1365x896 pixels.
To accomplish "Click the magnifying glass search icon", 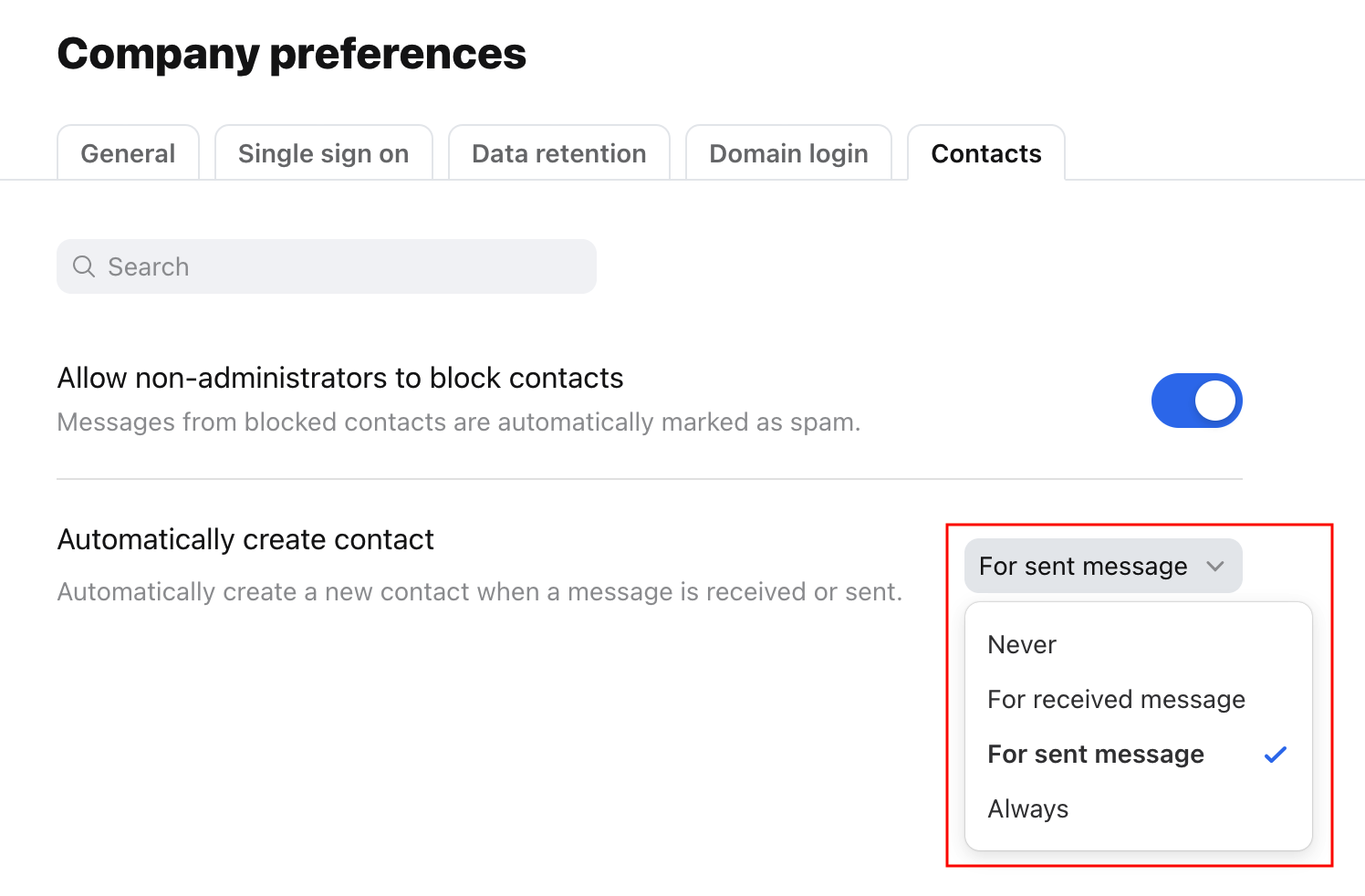I will 84,266.
